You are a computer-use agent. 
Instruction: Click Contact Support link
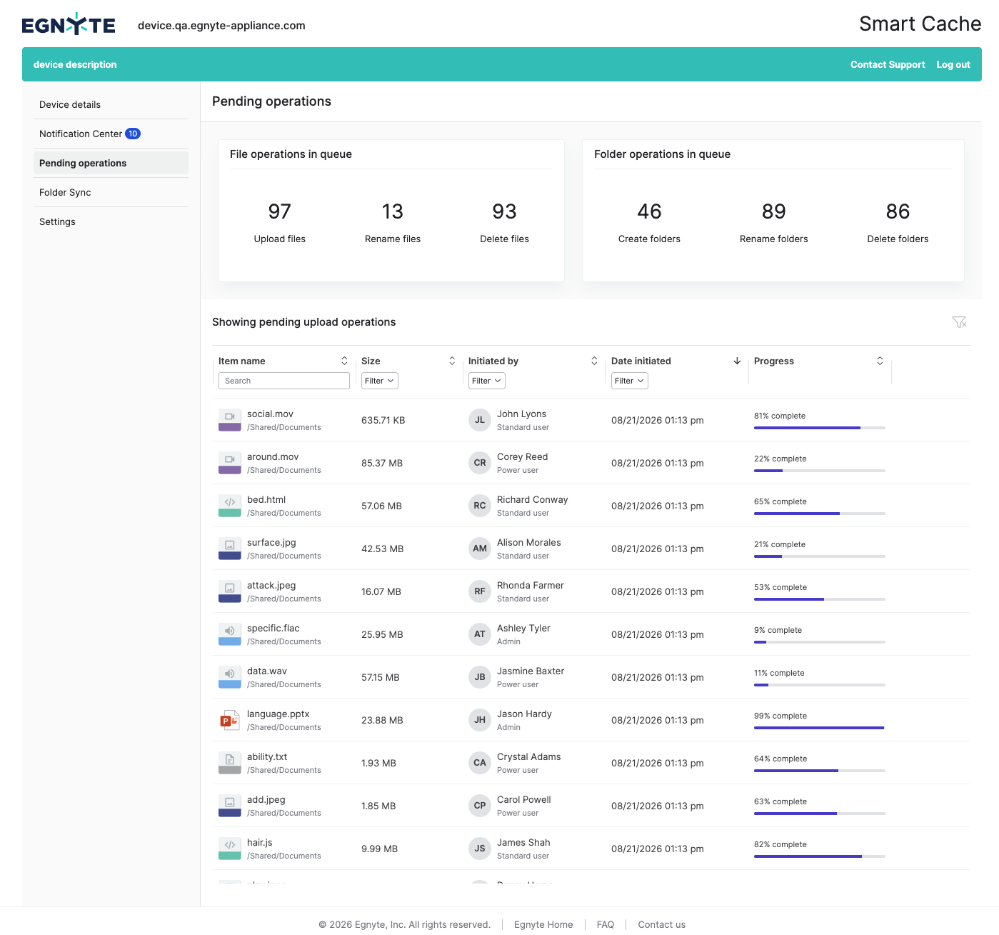pos(888,64)
